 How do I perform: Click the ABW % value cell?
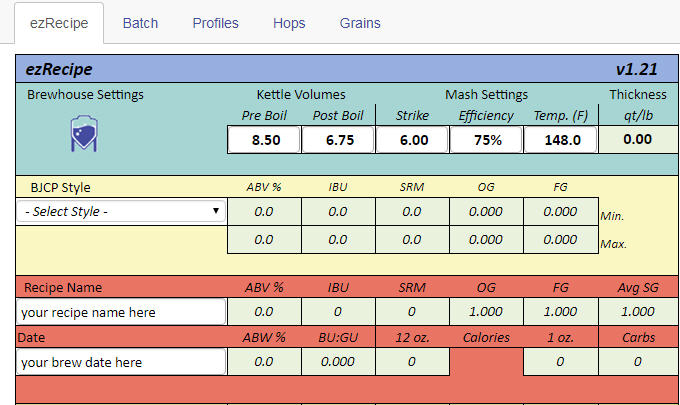(x=264, y=361)
